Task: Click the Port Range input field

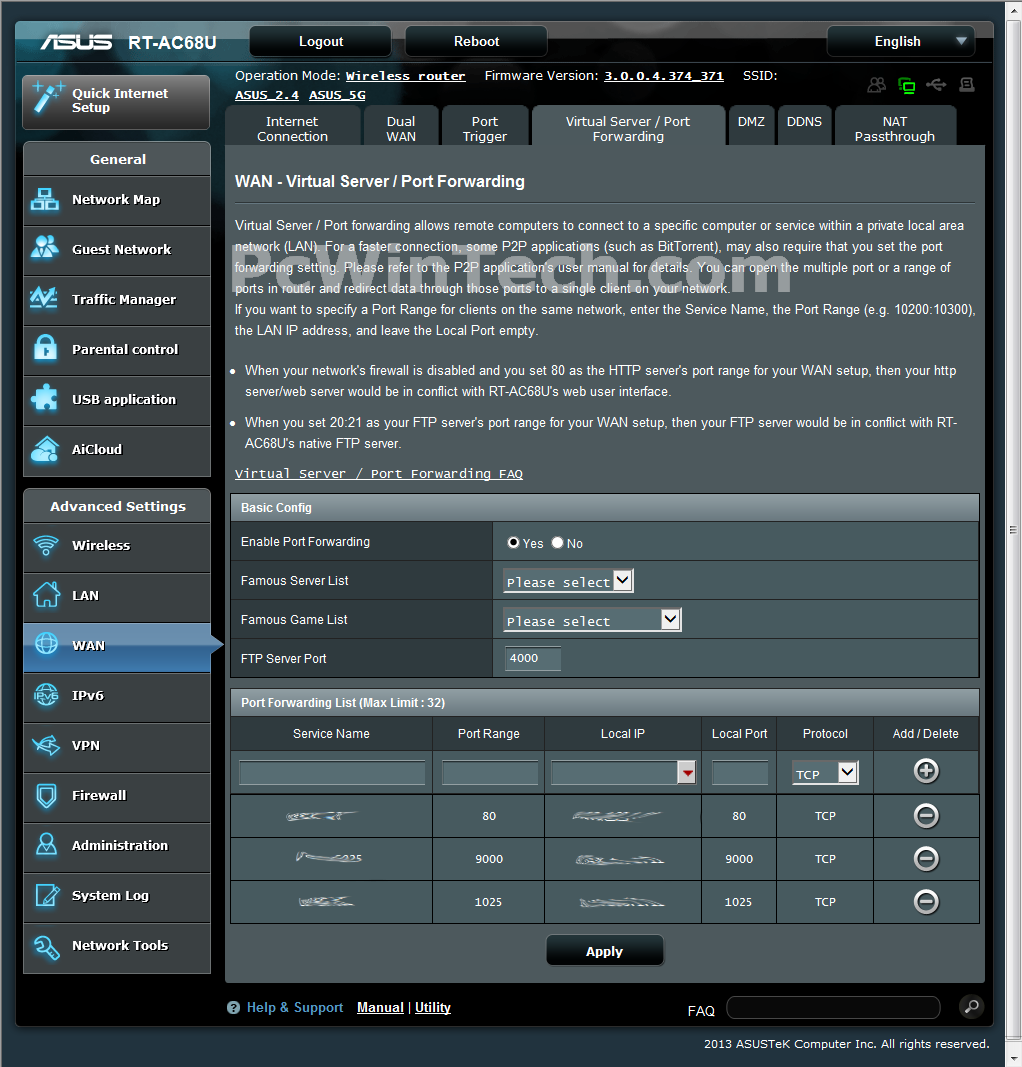Action: [x=489, y=772]
